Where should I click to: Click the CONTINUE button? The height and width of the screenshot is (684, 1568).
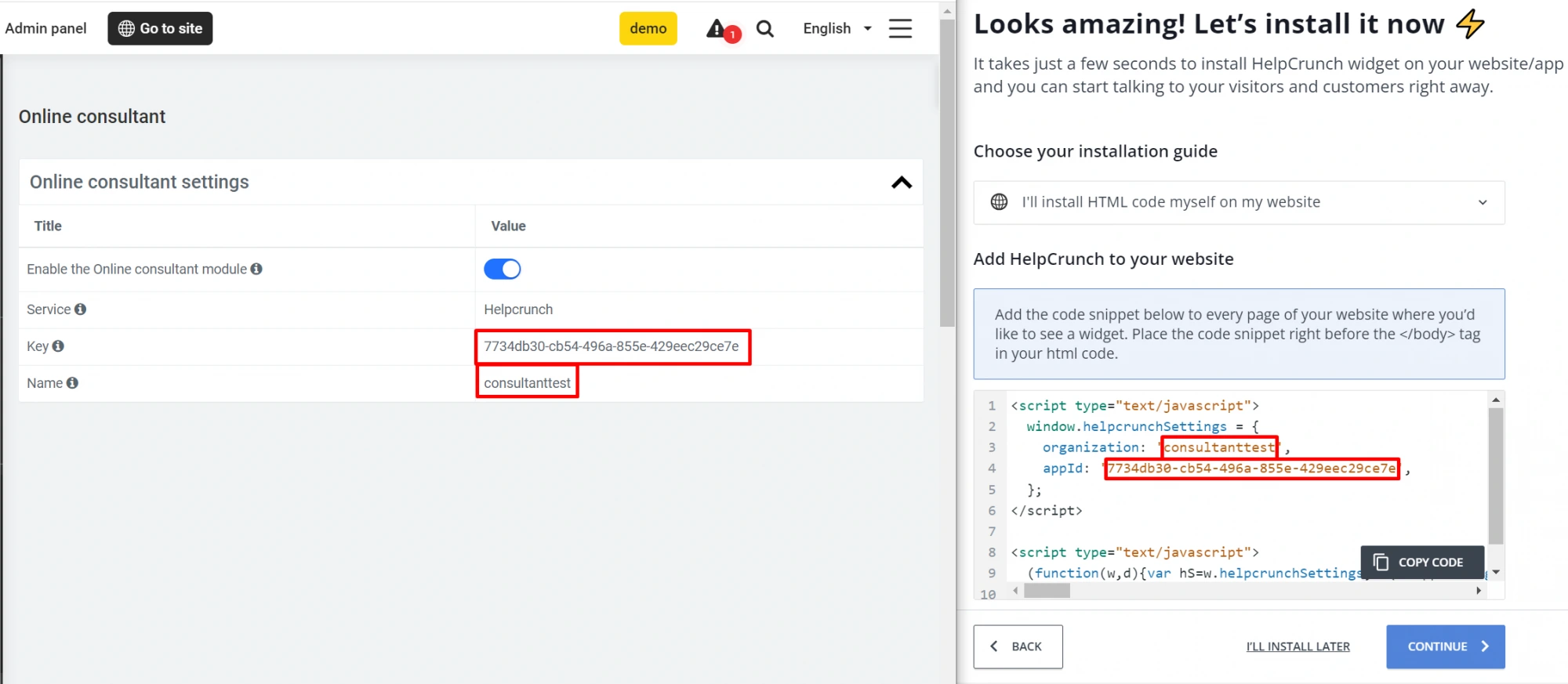click(1445, 646)
